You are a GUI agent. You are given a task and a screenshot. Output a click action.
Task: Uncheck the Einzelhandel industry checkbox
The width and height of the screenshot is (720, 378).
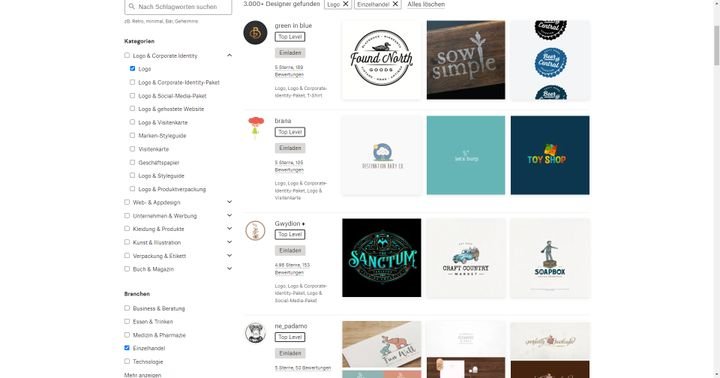pos(127,348)
